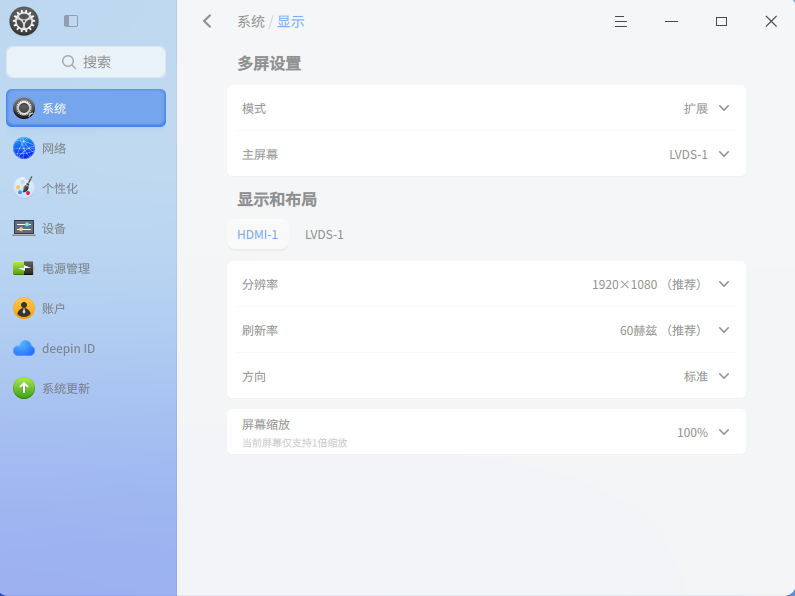Click the hint 当前屏幕仅支持1倍缩放
The width and height of the screenshot is (795, 596).
pyautogui.click(x=295, y=443)
